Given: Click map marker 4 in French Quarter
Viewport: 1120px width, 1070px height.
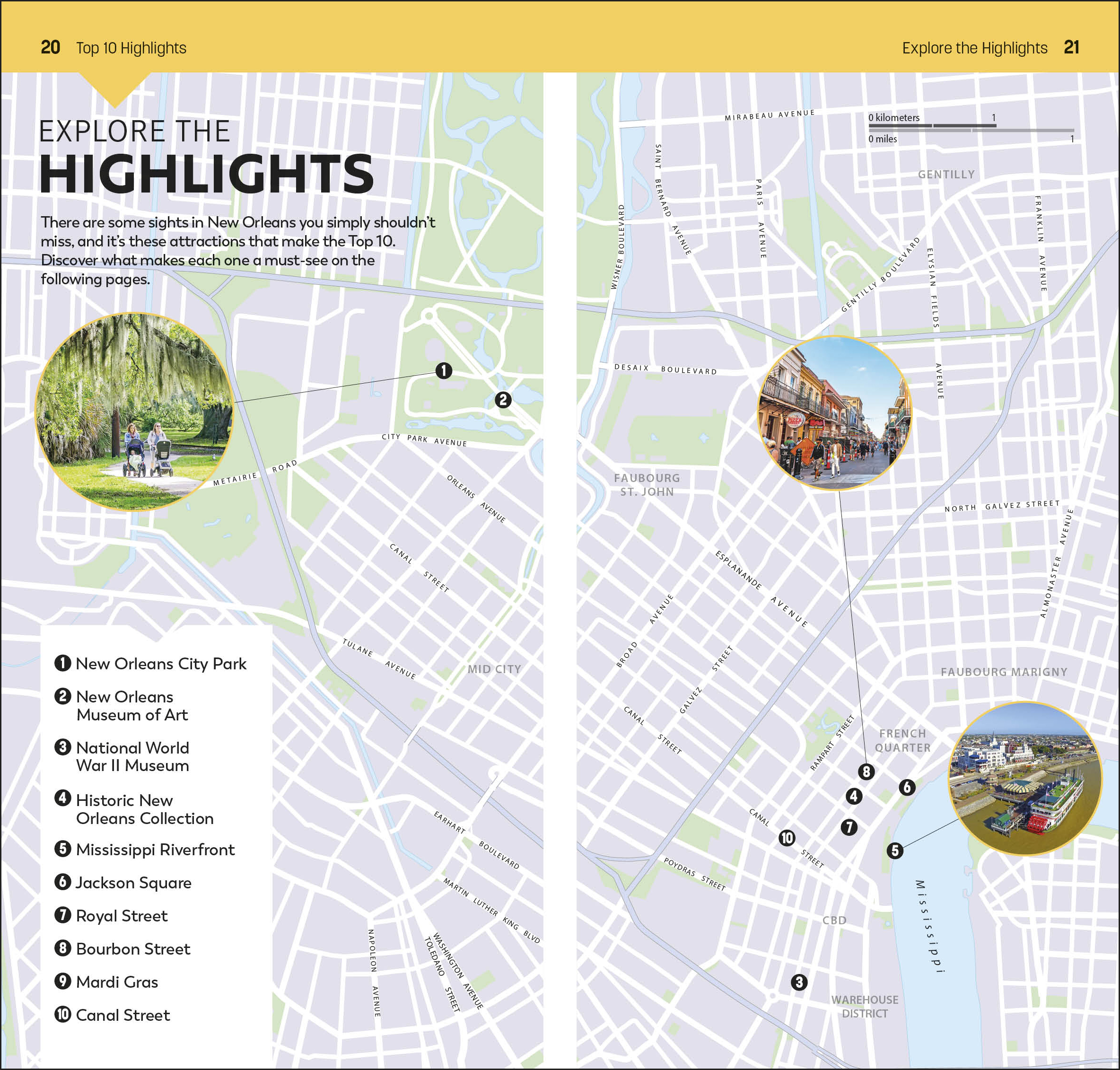Looking at the screenshot, I should pos(854,796).
